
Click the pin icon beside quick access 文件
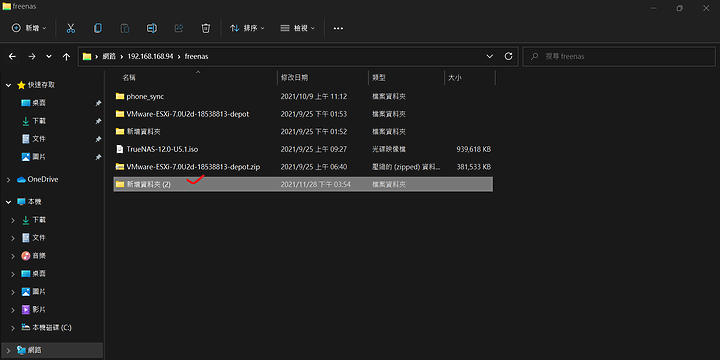98,139
